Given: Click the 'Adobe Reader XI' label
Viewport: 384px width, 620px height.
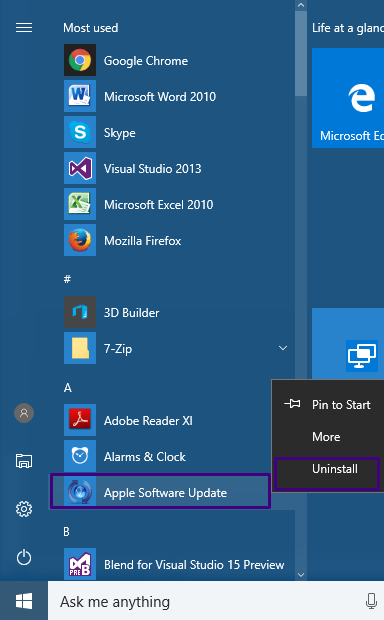Looking at the screenshot, I should (x=148, y=420).
